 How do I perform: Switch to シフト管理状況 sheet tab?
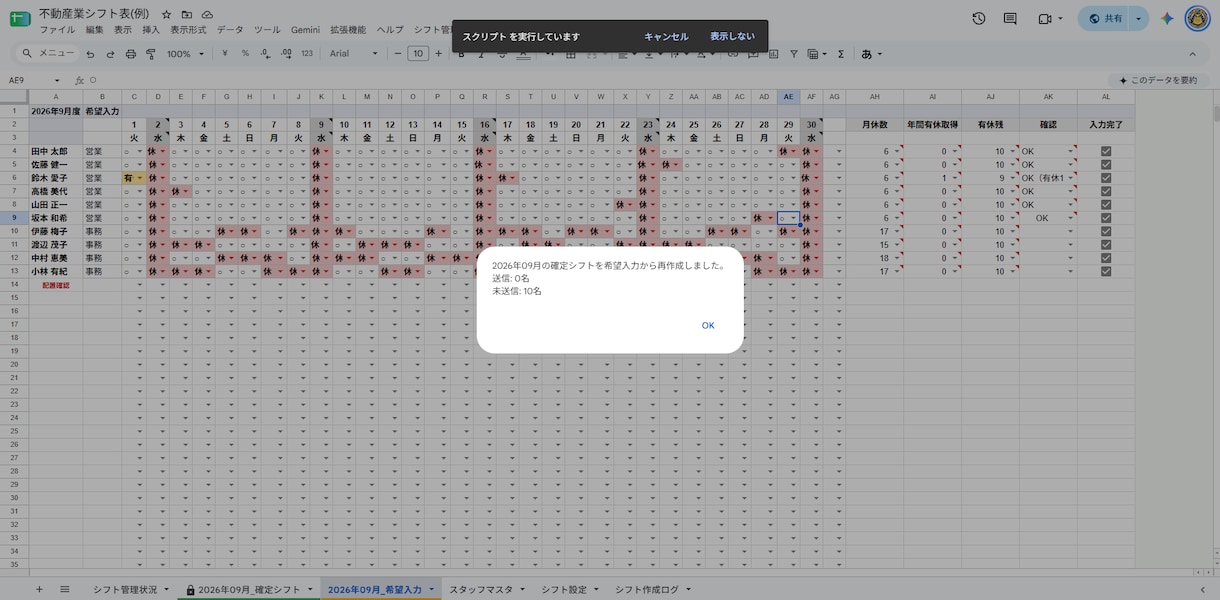(x=125, y=590)
